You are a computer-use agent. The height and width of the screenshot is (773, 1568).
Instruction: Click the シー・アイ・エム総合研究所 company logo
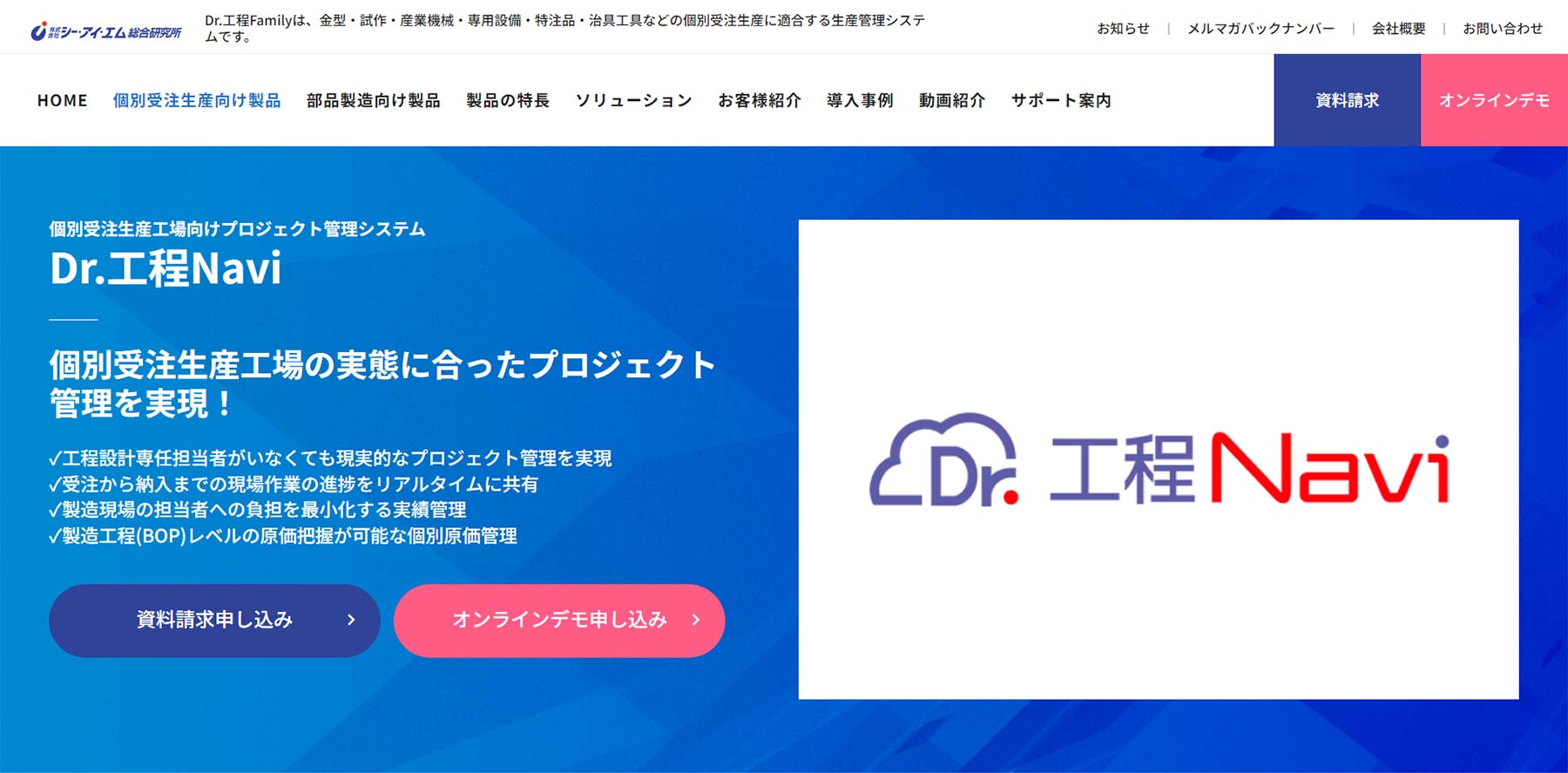(x=106, y=32)
